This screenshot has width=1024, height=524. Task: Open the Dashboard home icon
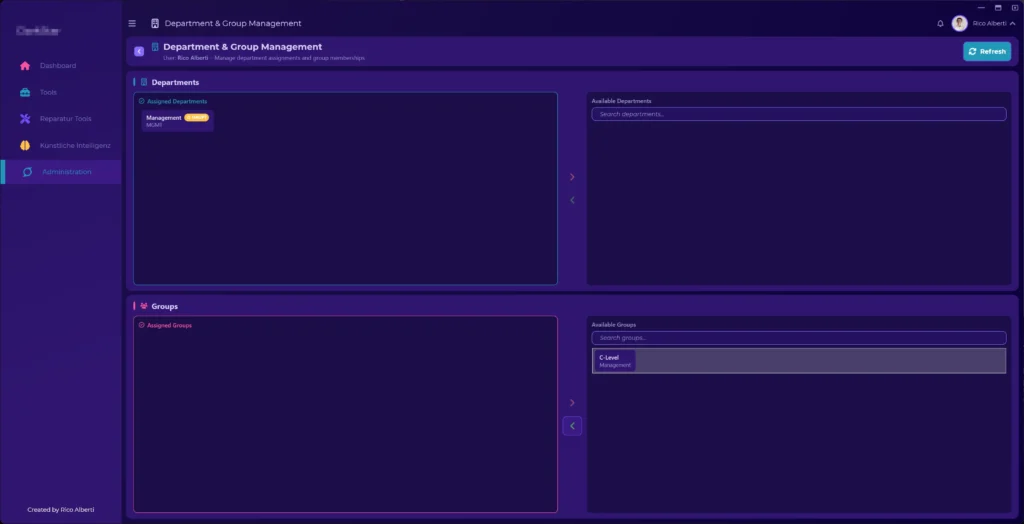click(x=25, y=65)
